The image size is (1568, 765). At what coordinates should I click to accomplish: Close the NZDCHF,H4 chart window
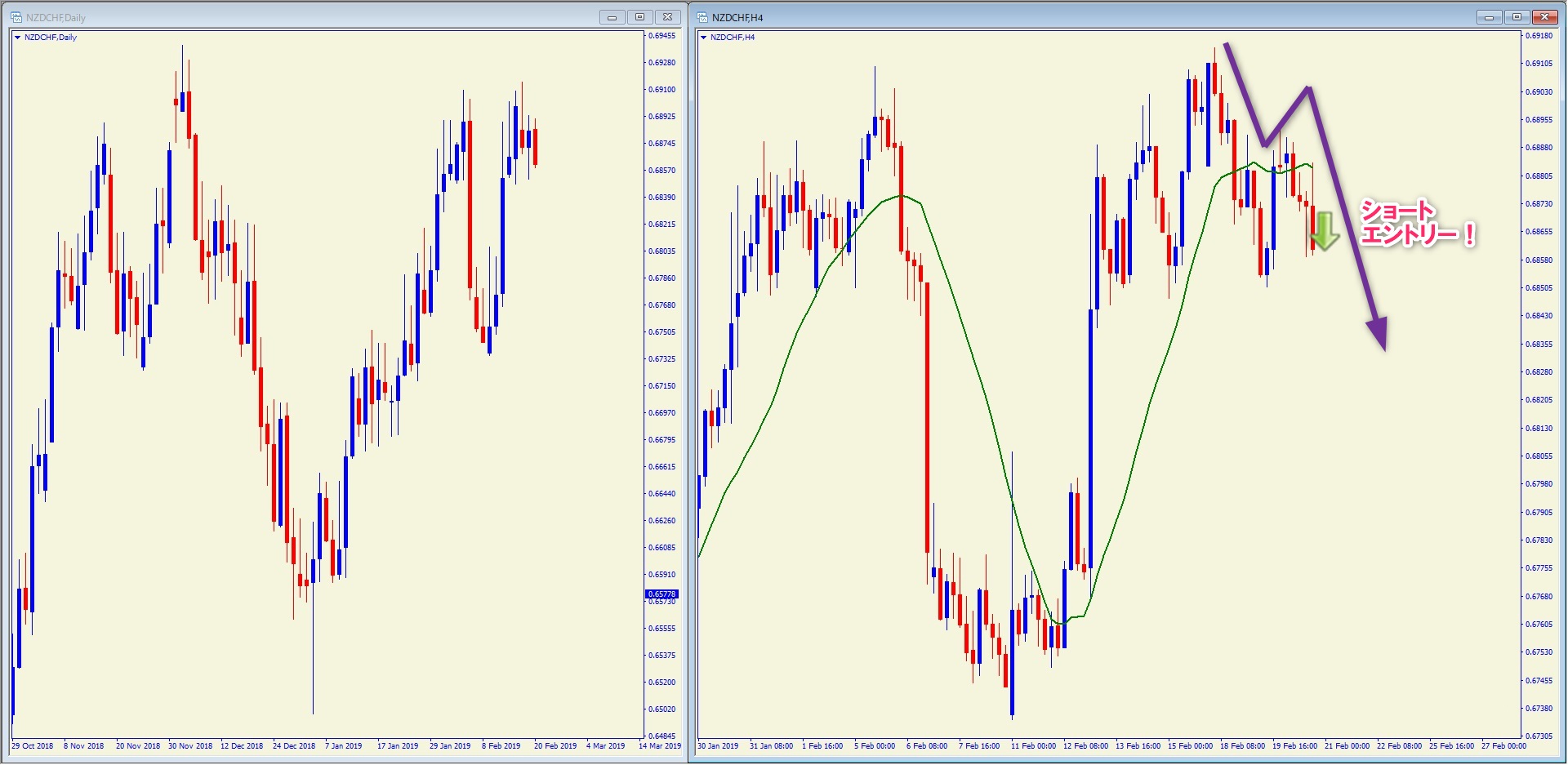tap(1544, 17)
